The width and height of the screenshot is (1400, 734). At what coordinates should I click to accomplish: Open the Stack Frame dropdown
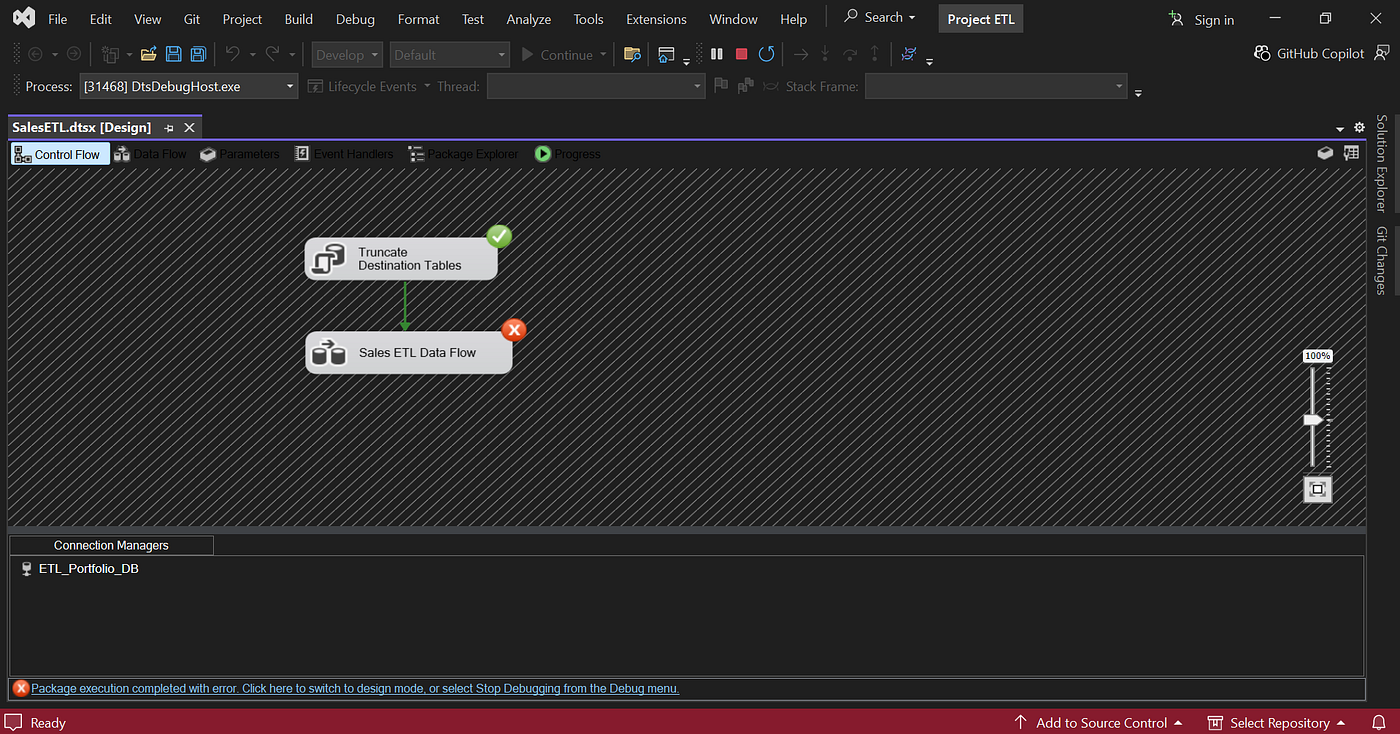click(x=996, y=87)
